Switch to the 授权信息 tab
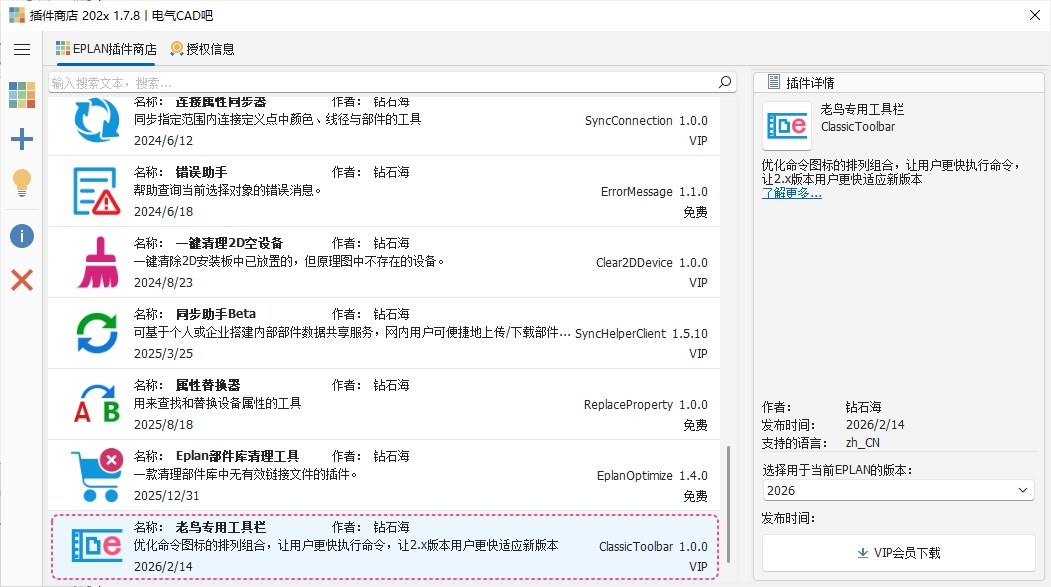The width and height of the screenshot is (1051, 587). point(202,49)
